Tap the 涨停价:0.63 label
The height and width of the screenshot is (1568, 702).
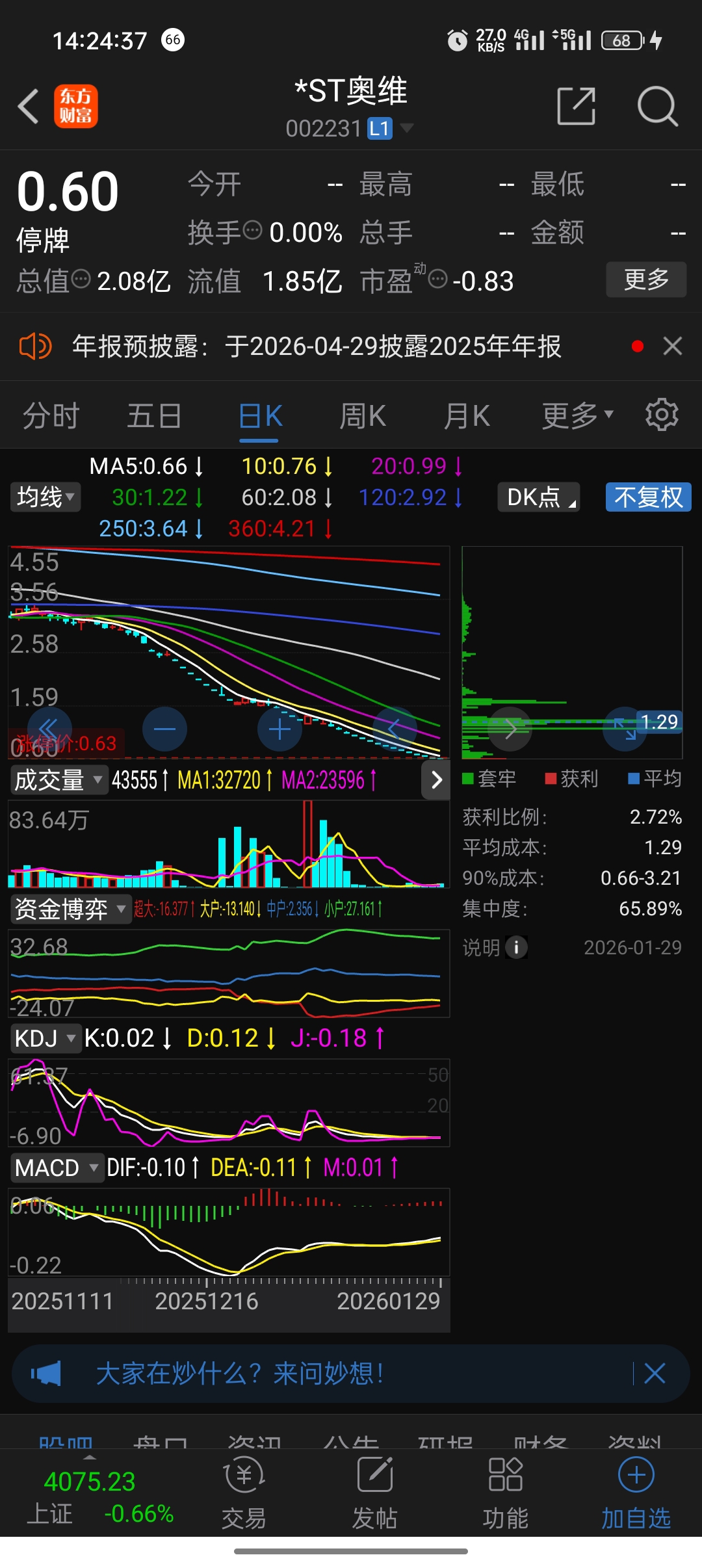66,743
